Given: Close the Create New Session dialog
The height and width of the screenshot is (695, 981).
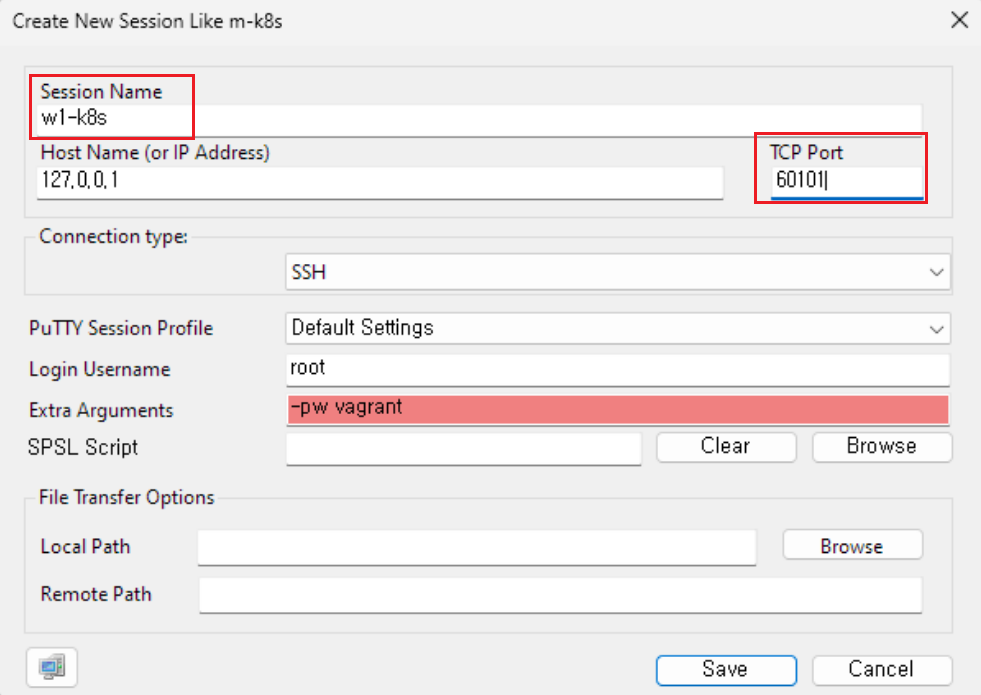Looking at the screenshot, I should (x=959, y=20).
